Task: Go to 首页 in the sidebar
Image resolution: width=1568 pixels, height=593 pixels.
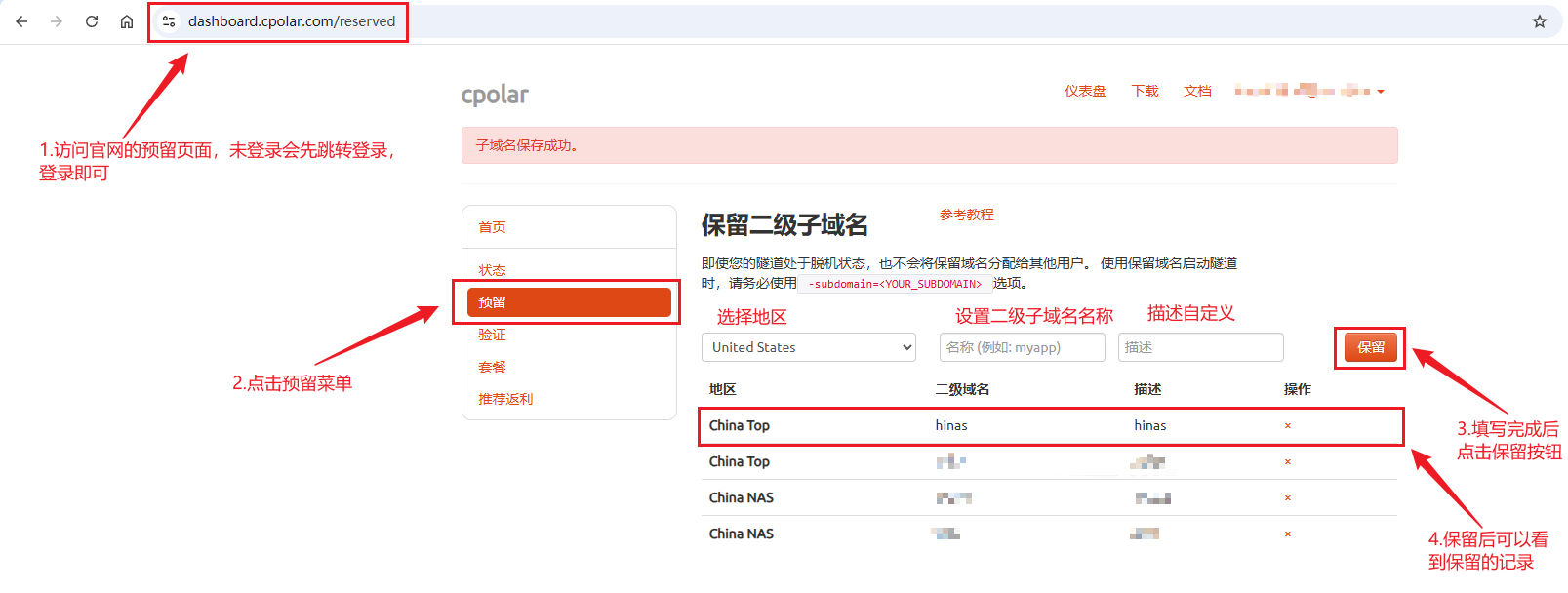Action: pos(492,227)
